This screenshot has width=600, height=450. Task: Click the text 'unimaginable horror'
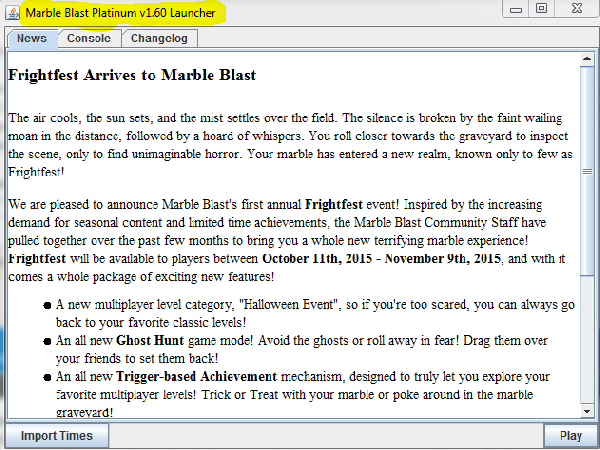pos(186,154)
